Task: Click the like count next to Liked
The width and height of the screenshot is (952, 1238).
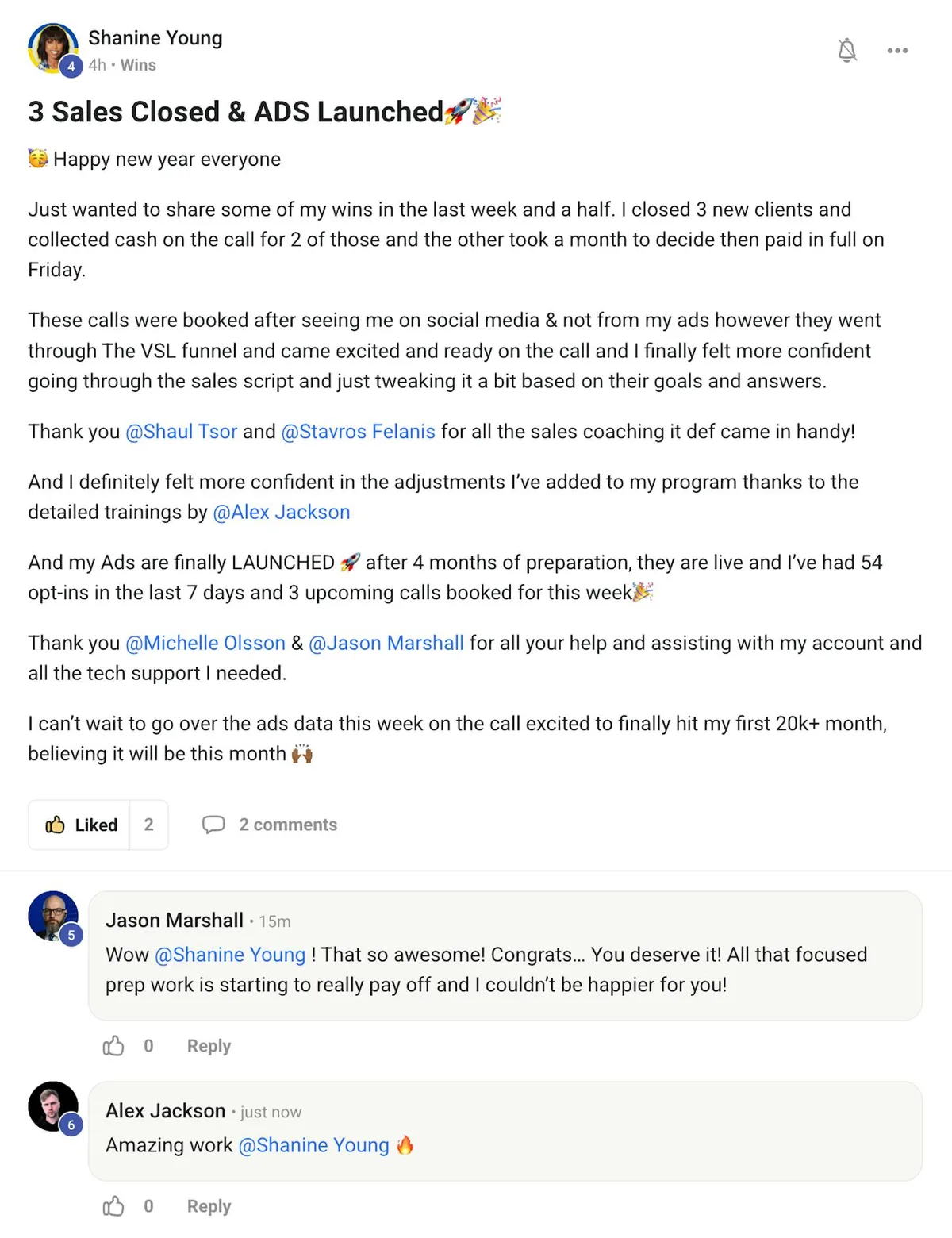Action: point(149,825)
